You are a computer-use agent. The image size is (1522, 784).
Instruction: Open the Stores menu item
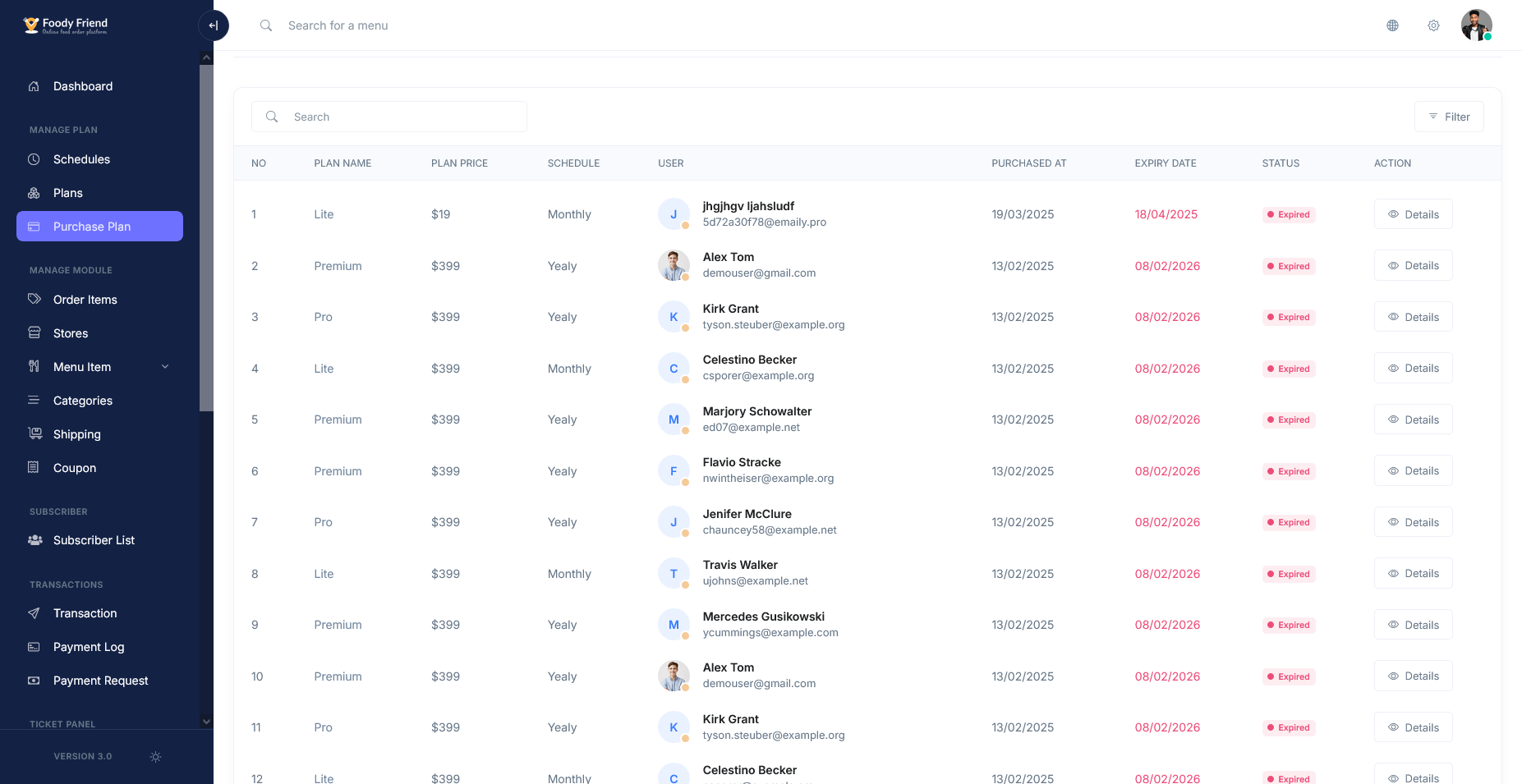point(99,333)
